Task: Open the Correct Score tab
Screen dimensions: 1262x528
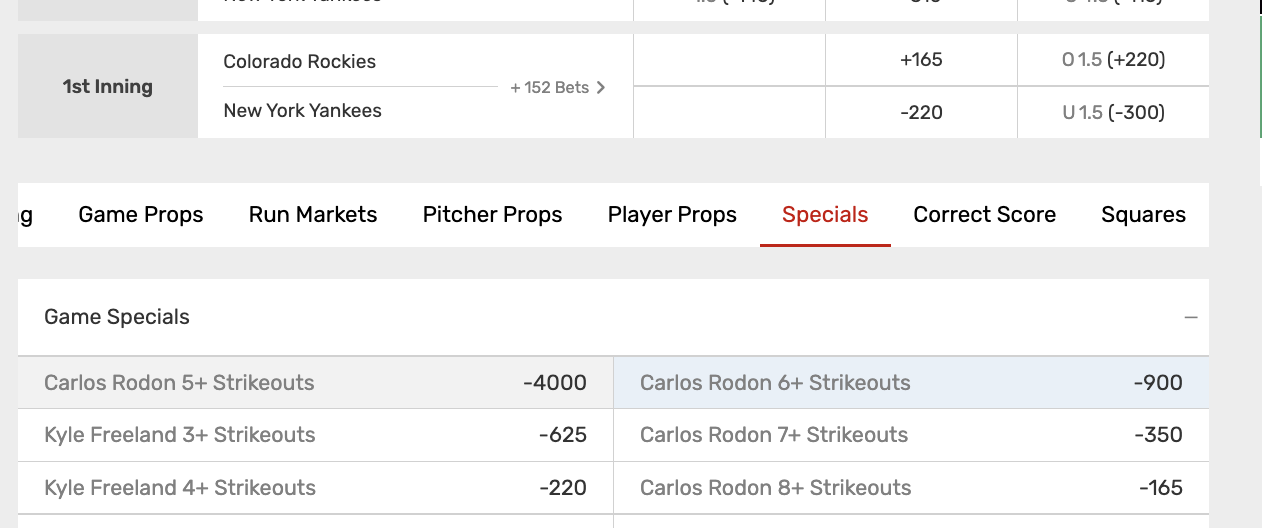Action: [x=984, y=215]
